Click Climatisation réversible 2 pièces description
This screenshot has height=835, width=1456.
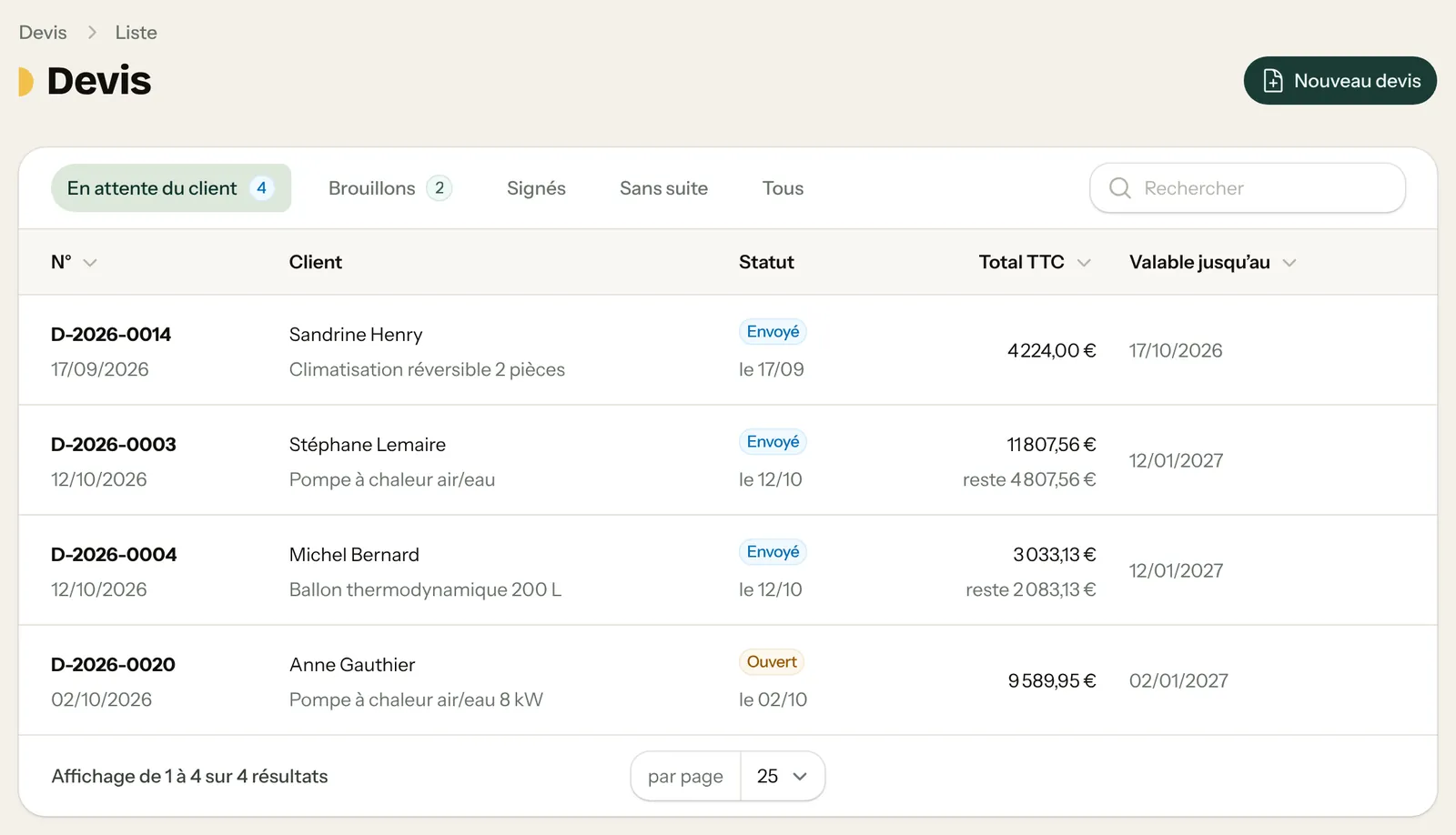tap(427, 369)
